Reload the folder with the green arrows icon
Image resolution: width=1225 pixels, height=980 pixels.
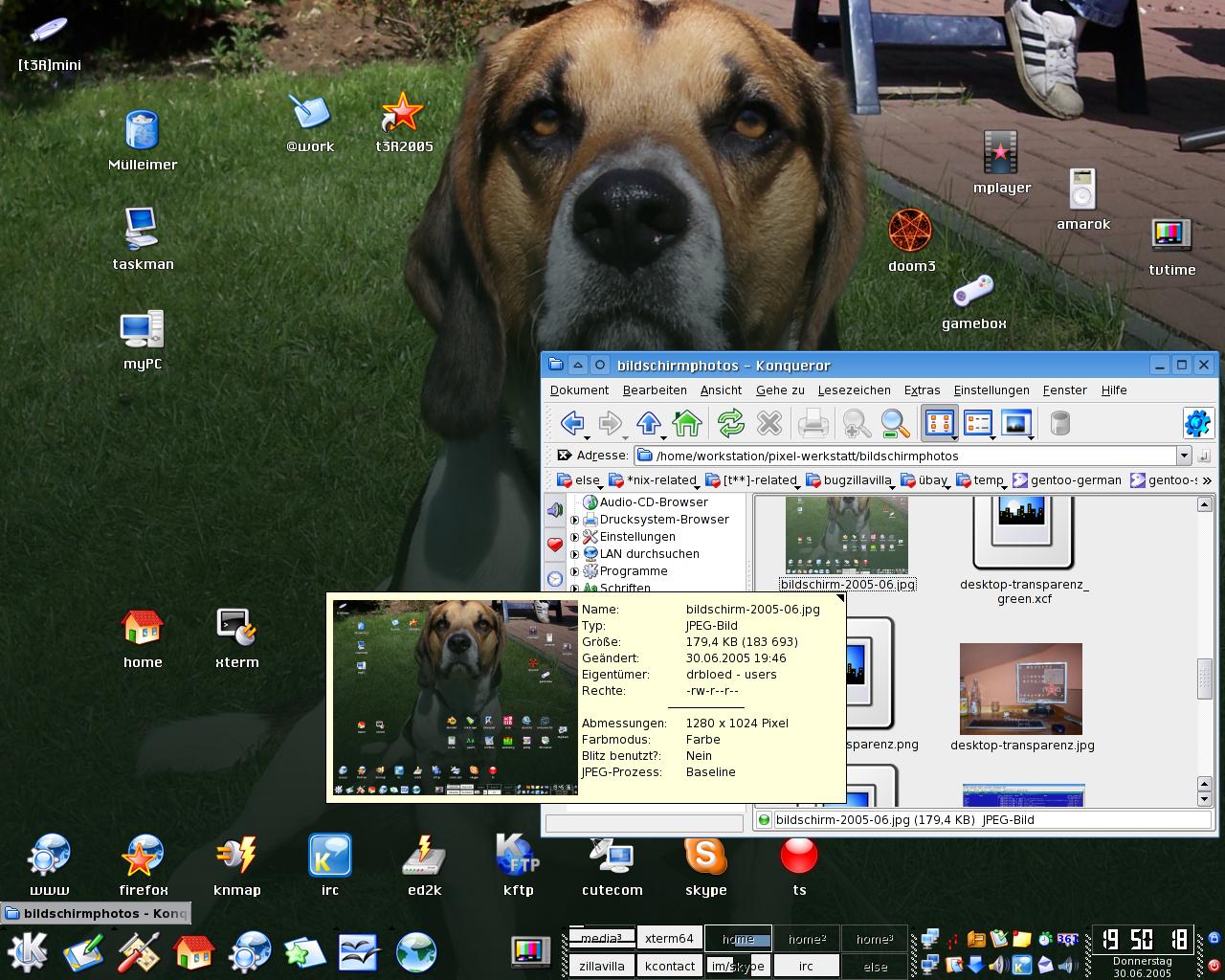pyautogui.click(x=730, y=423)
